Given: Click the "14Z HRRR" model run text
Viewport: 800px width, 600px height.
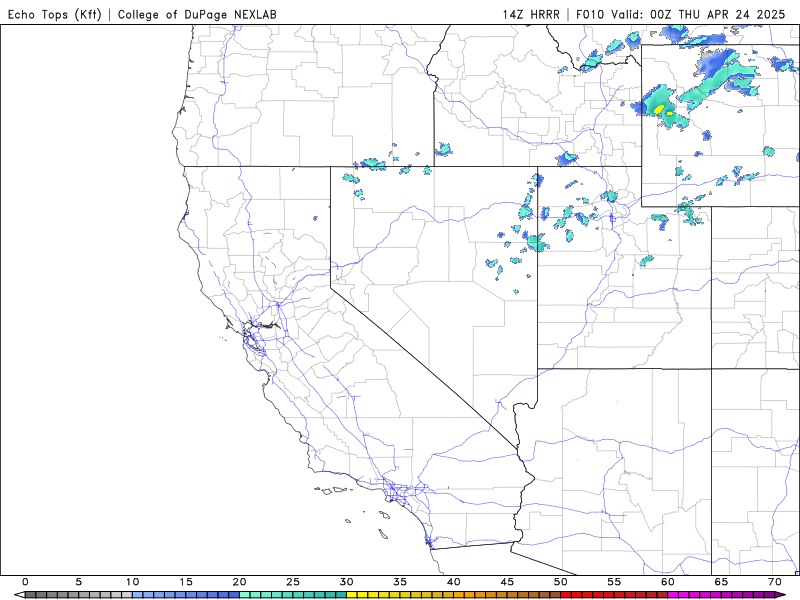Looking at the screenshot, I should (531, 14).
